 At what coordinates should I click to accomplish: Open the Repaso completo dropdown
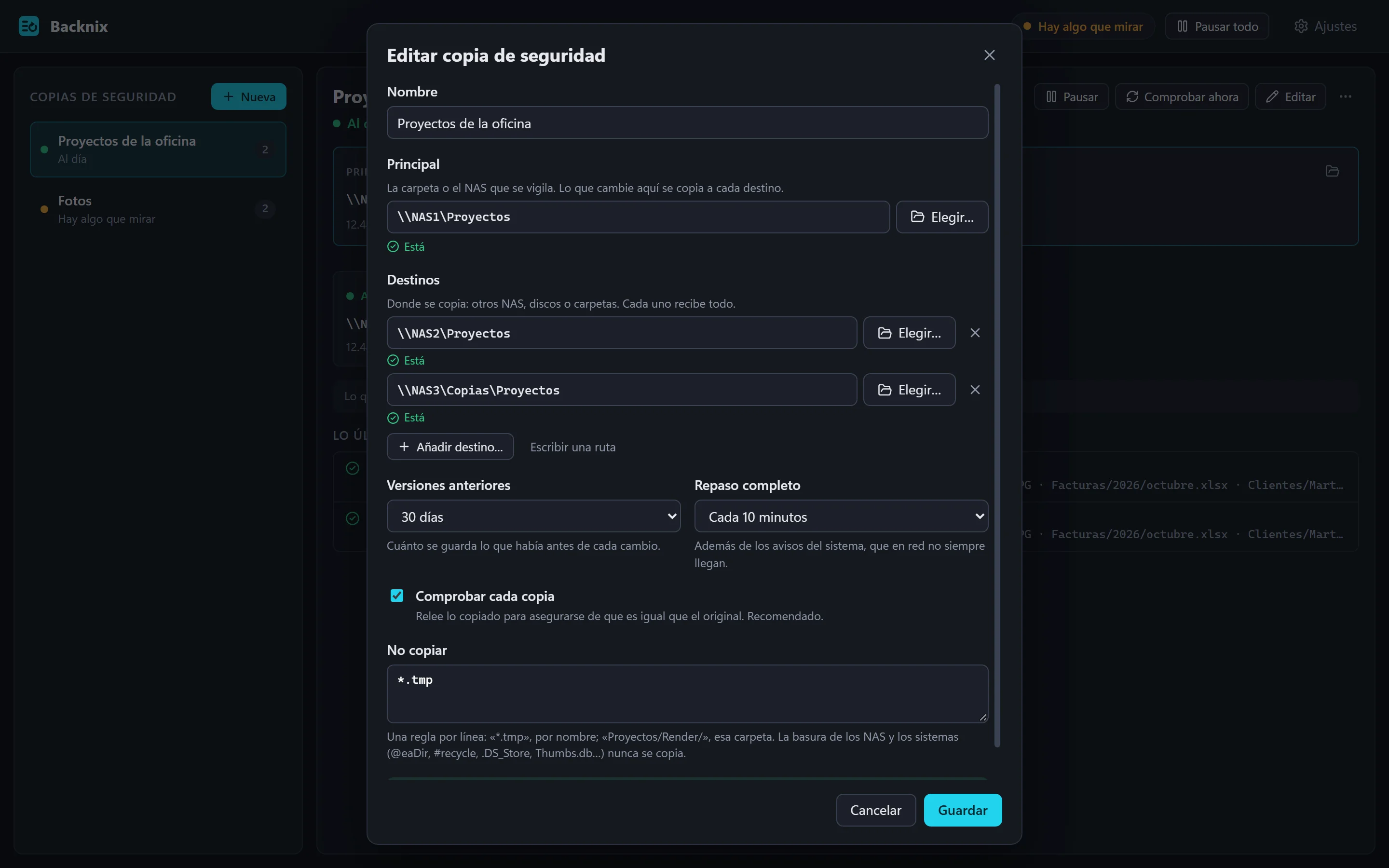point(841,516)
